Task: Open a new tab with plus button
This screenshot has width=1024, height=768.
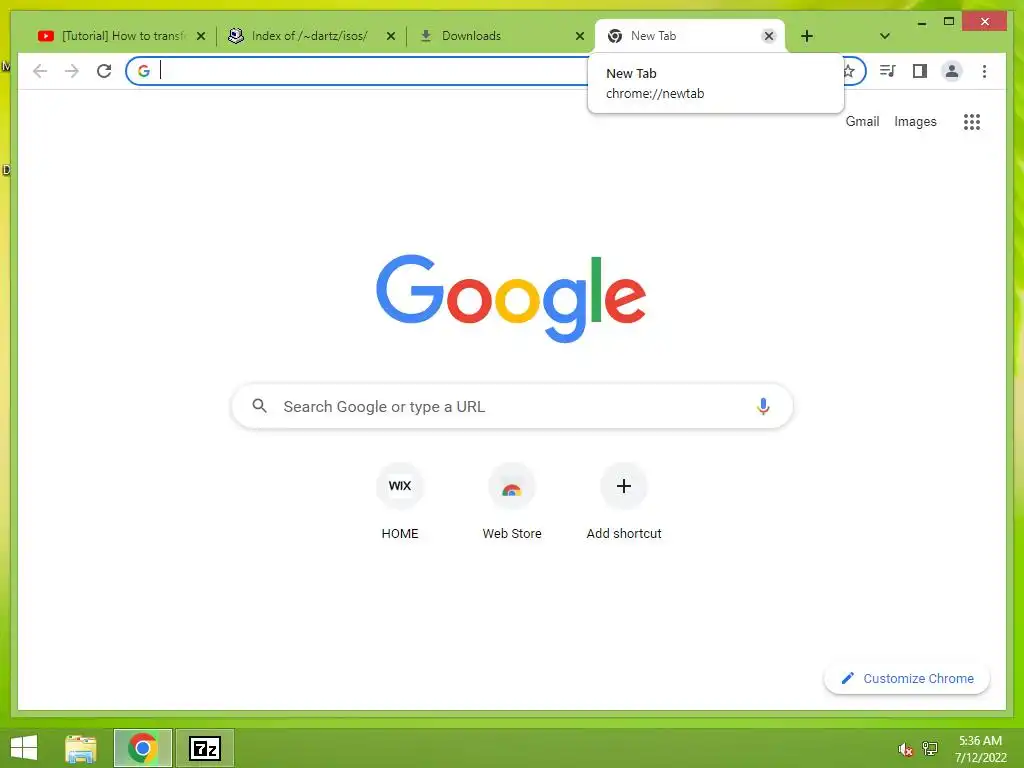Action: (807, 36)
